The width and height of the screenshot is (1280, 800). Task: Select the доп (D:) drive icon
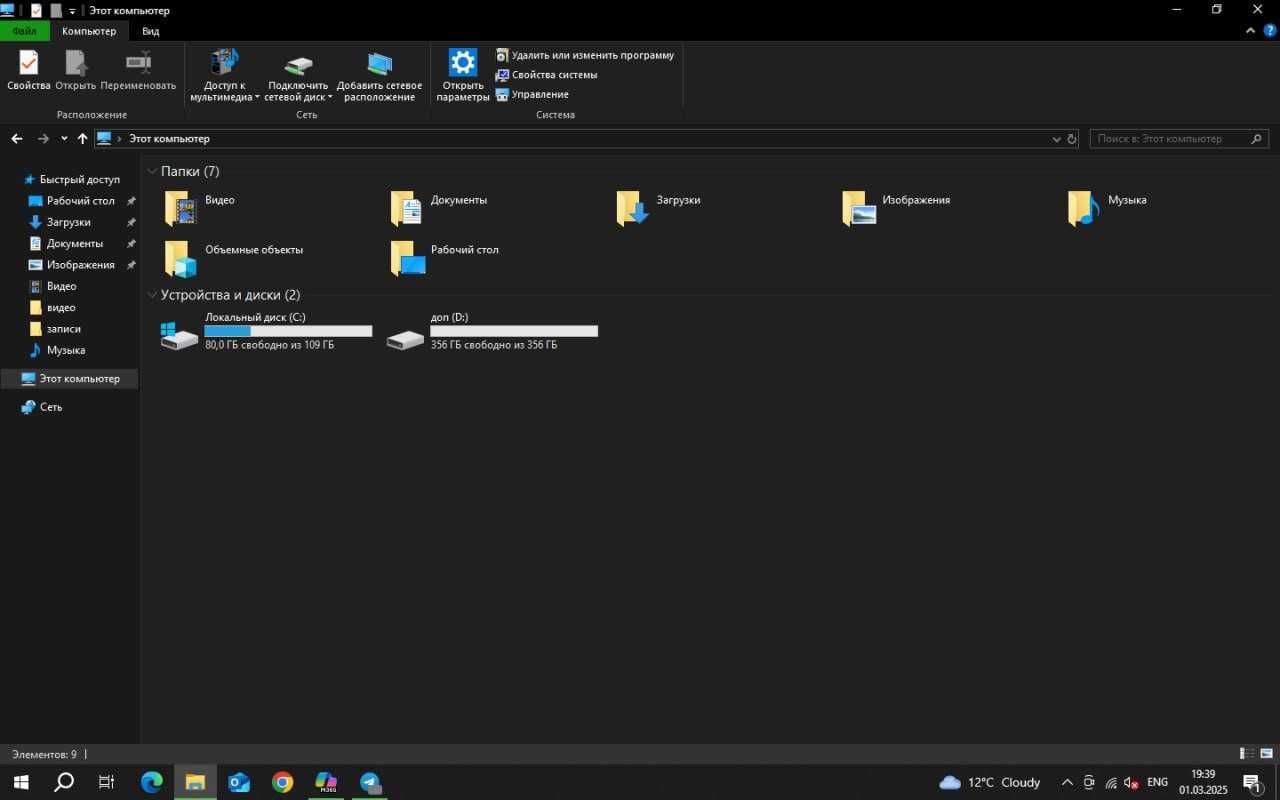pyautogui.click(x=406, y=338)
